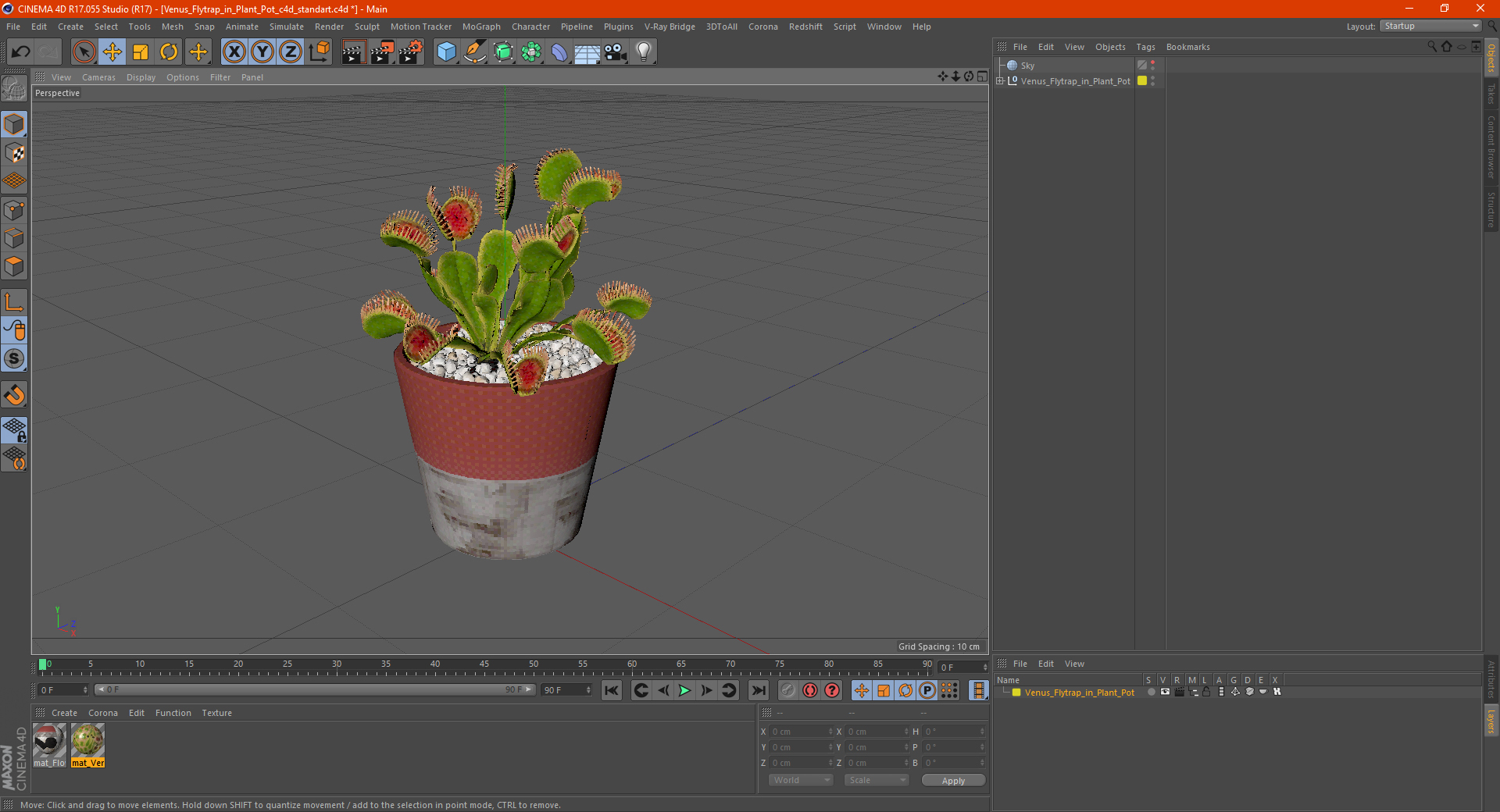1500x812 pixels.
Task: Play the animation forward
Action: [684, 690]
